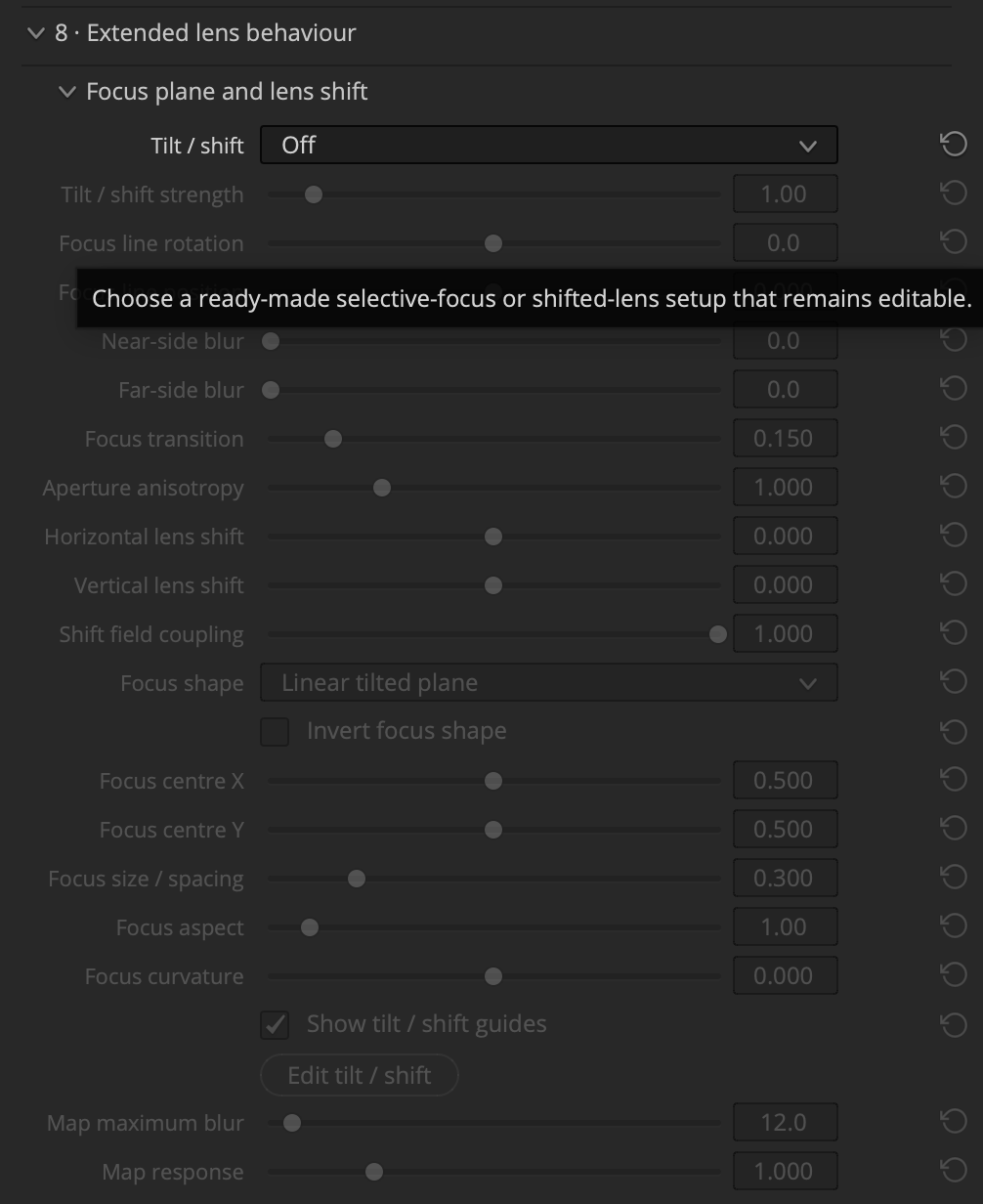Reset Focus curvature to default
Screen dimensions: 983x1204
point(954,975)
